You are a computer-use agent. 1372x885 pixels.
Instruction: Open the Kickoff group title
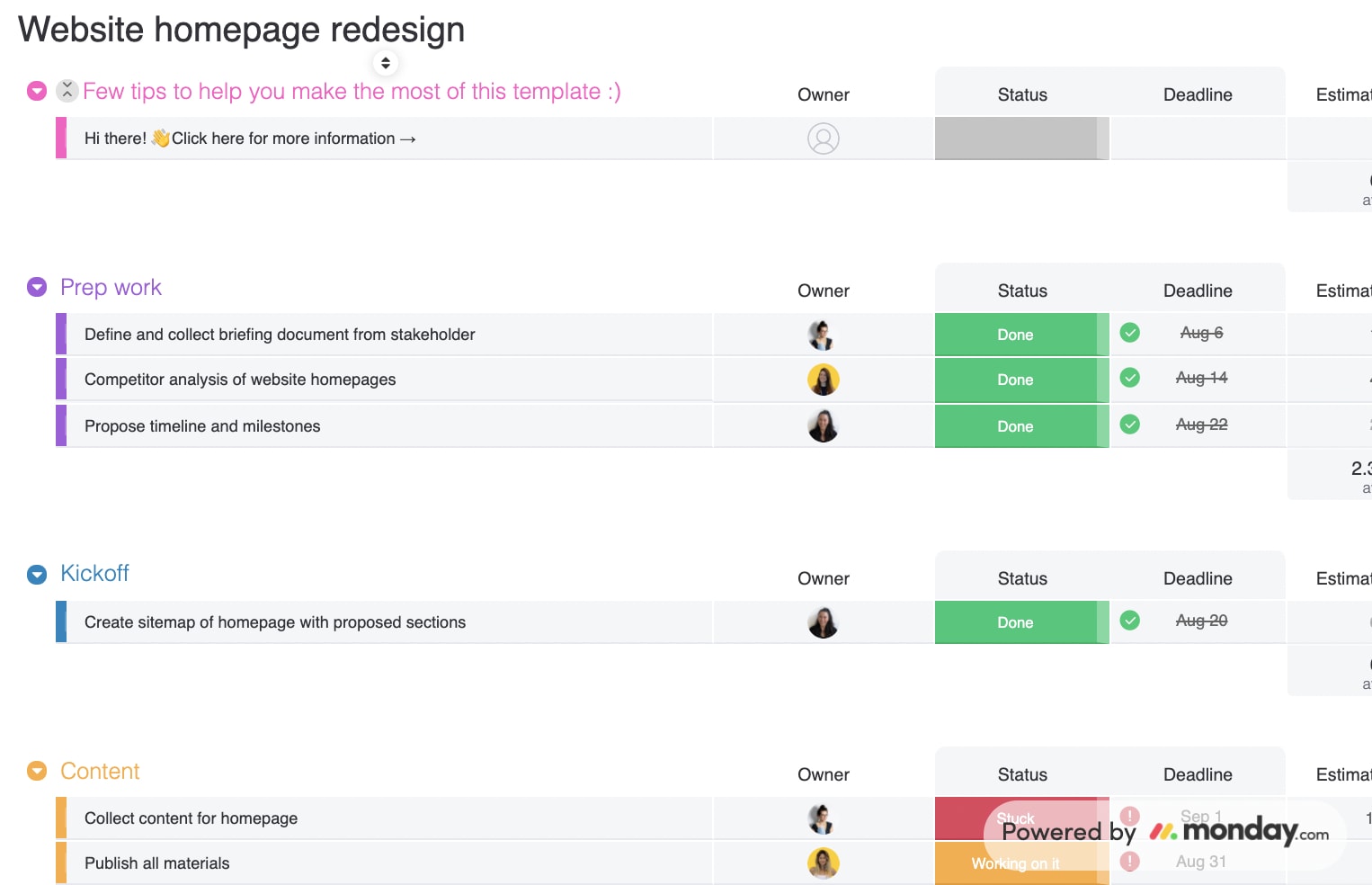click(x=94, y=573)
